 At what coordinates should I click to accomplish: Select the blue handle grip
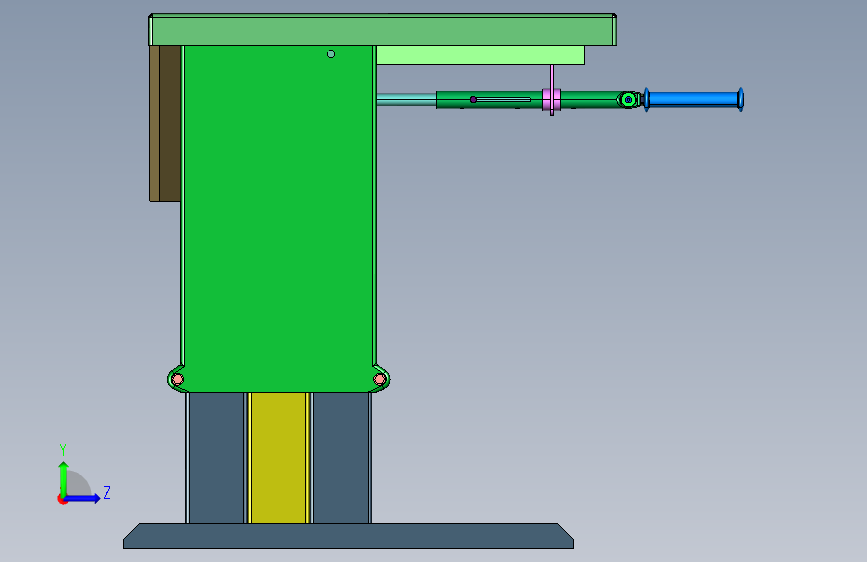tap(693, 100)
